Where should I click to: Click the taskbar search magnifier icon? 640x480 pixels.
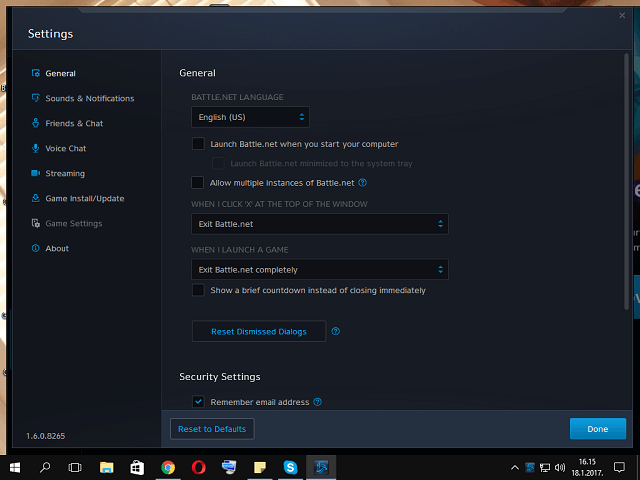click(x=45, y=467)
